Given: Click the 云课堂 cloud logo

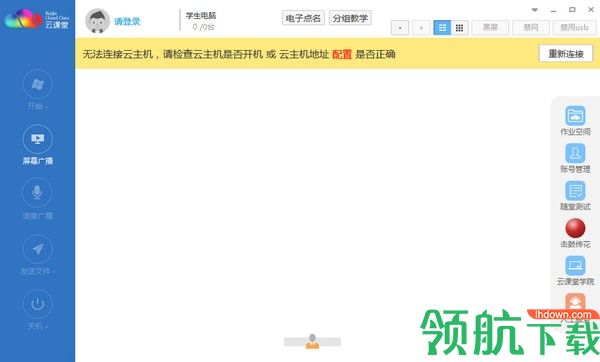Looking at the screenshot, I should tap(37, 19).
